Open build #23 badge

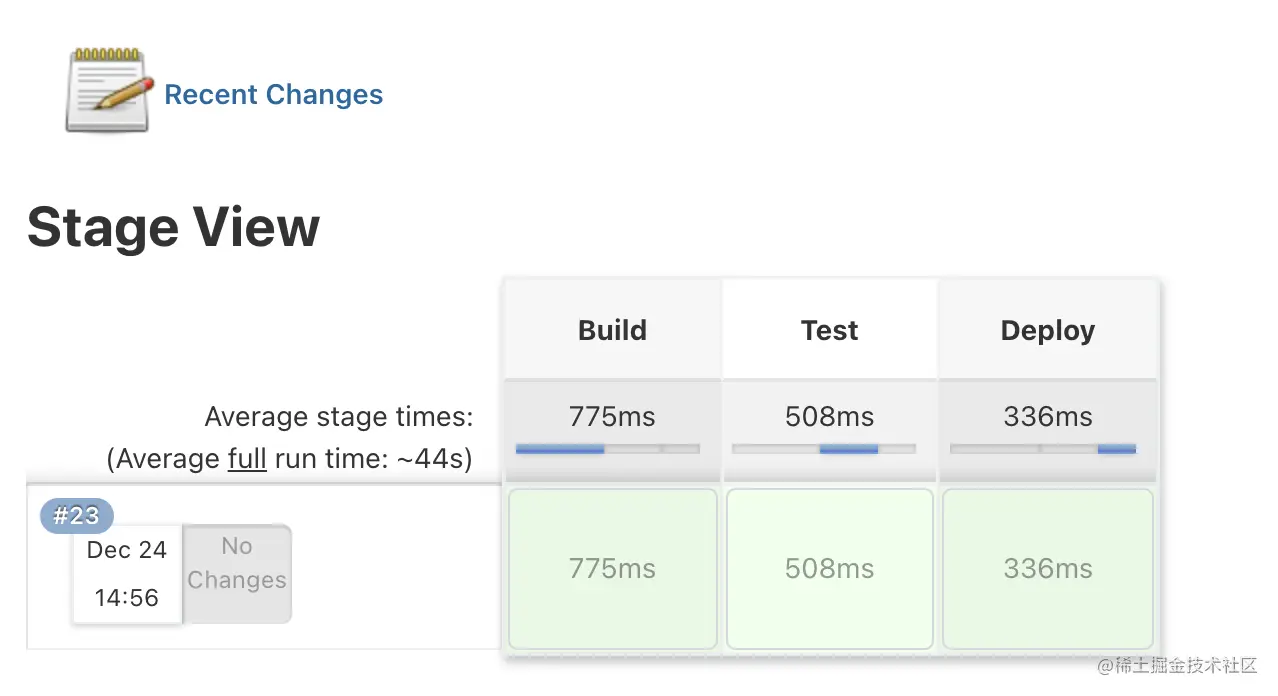[77, 516]
